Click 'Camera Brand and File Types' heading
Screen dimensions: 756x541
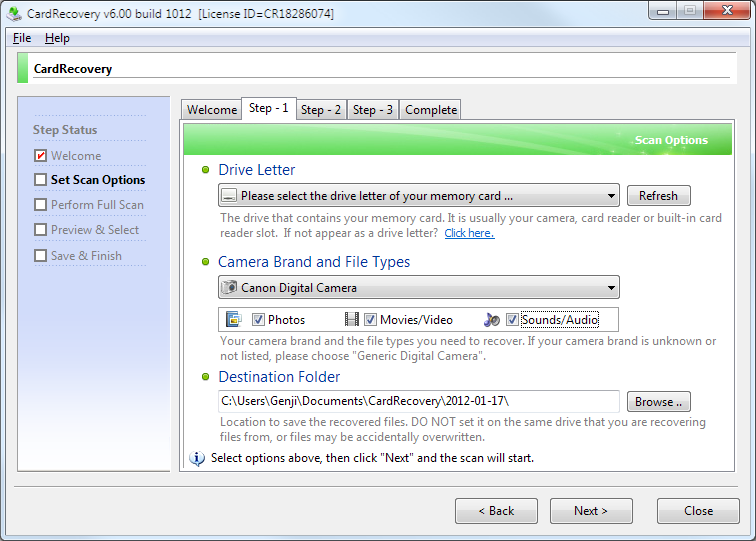314,262
